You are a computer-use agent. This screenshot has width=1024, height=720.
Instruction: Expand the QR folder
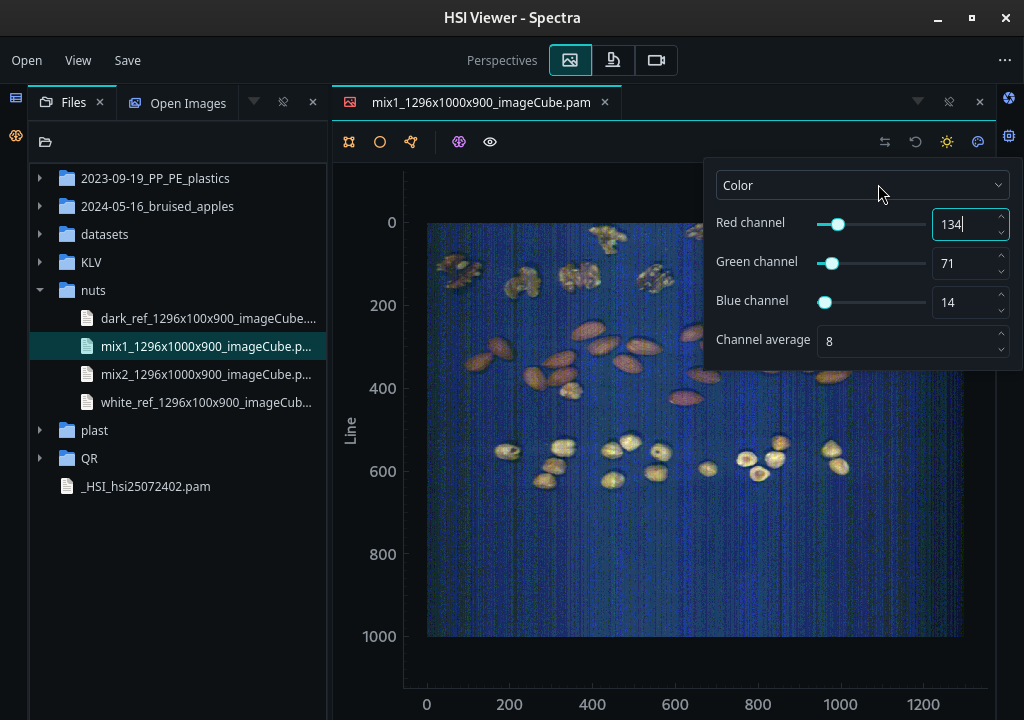pyautogui.click(x=40, y=458)
